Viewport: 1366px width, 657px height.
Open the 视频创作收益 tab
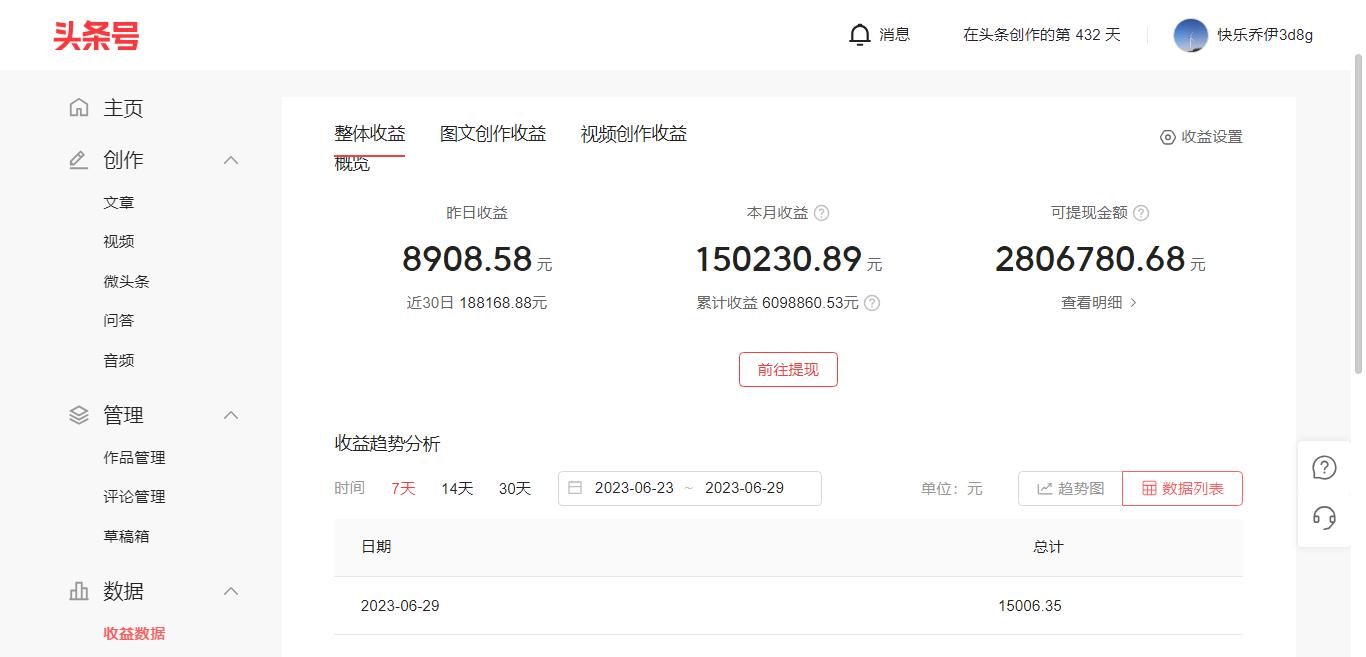coord(632,133)
